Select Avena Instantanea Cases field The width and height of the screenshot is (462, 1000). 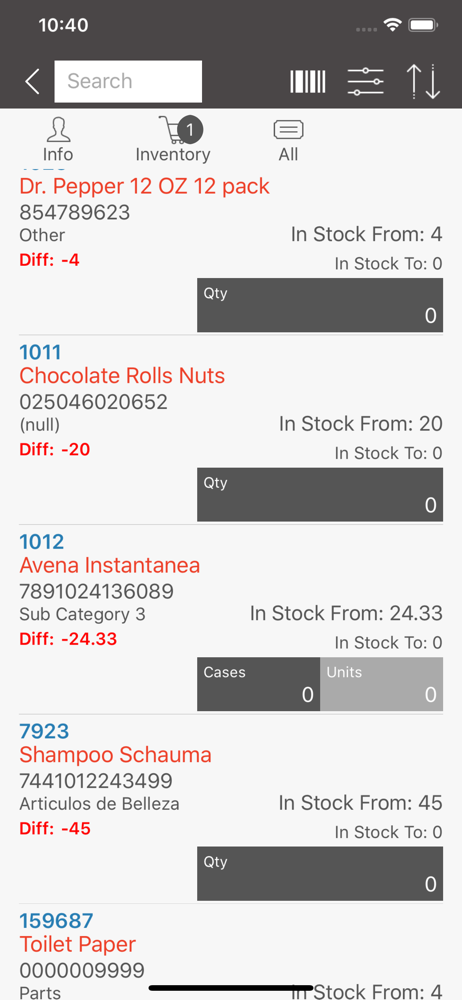(x=258, y=684)
